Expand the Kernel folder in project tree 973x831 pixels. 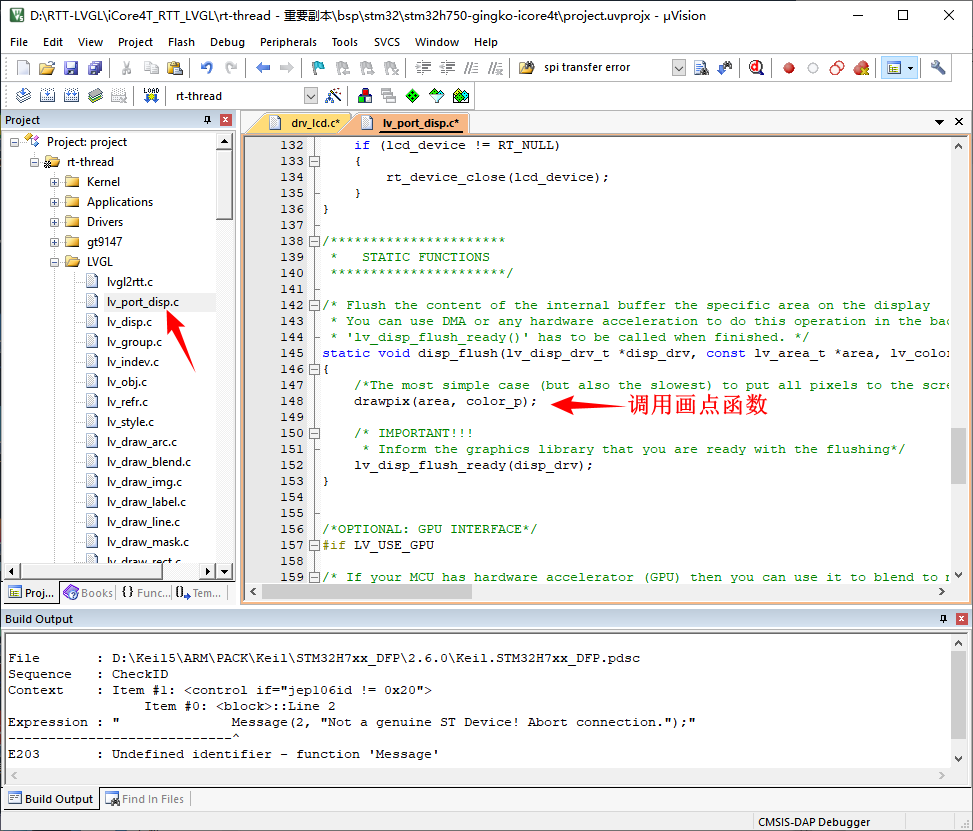pos(55,182)
